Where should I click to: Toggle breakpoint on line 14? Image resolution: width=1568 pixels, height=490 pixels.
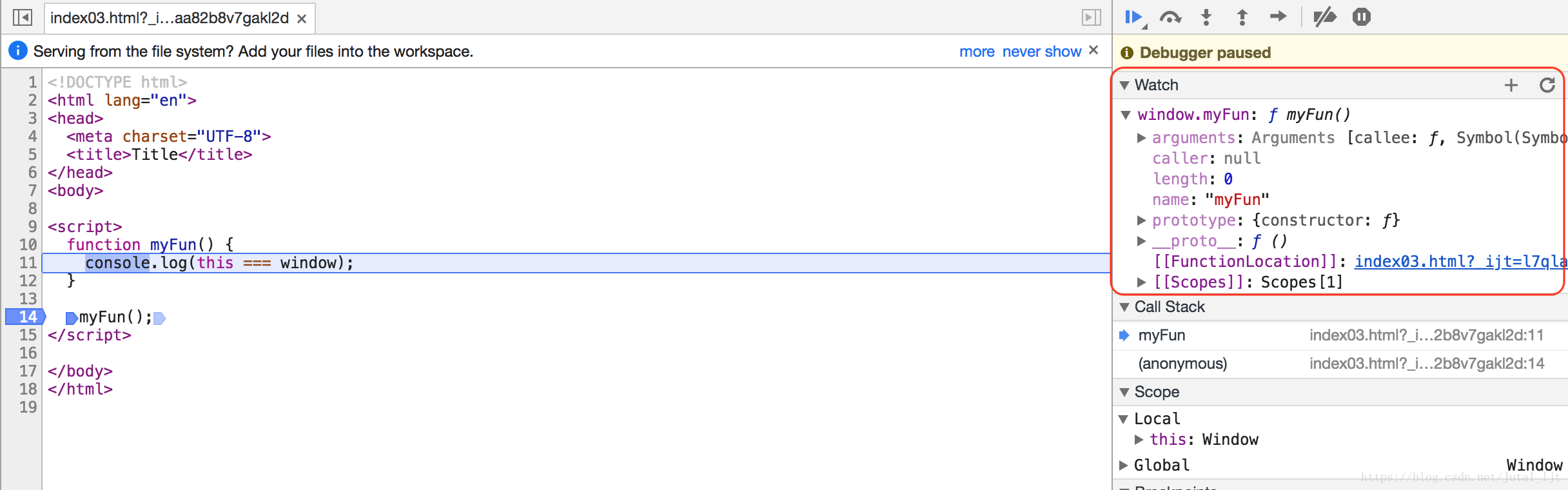point(24,317)
